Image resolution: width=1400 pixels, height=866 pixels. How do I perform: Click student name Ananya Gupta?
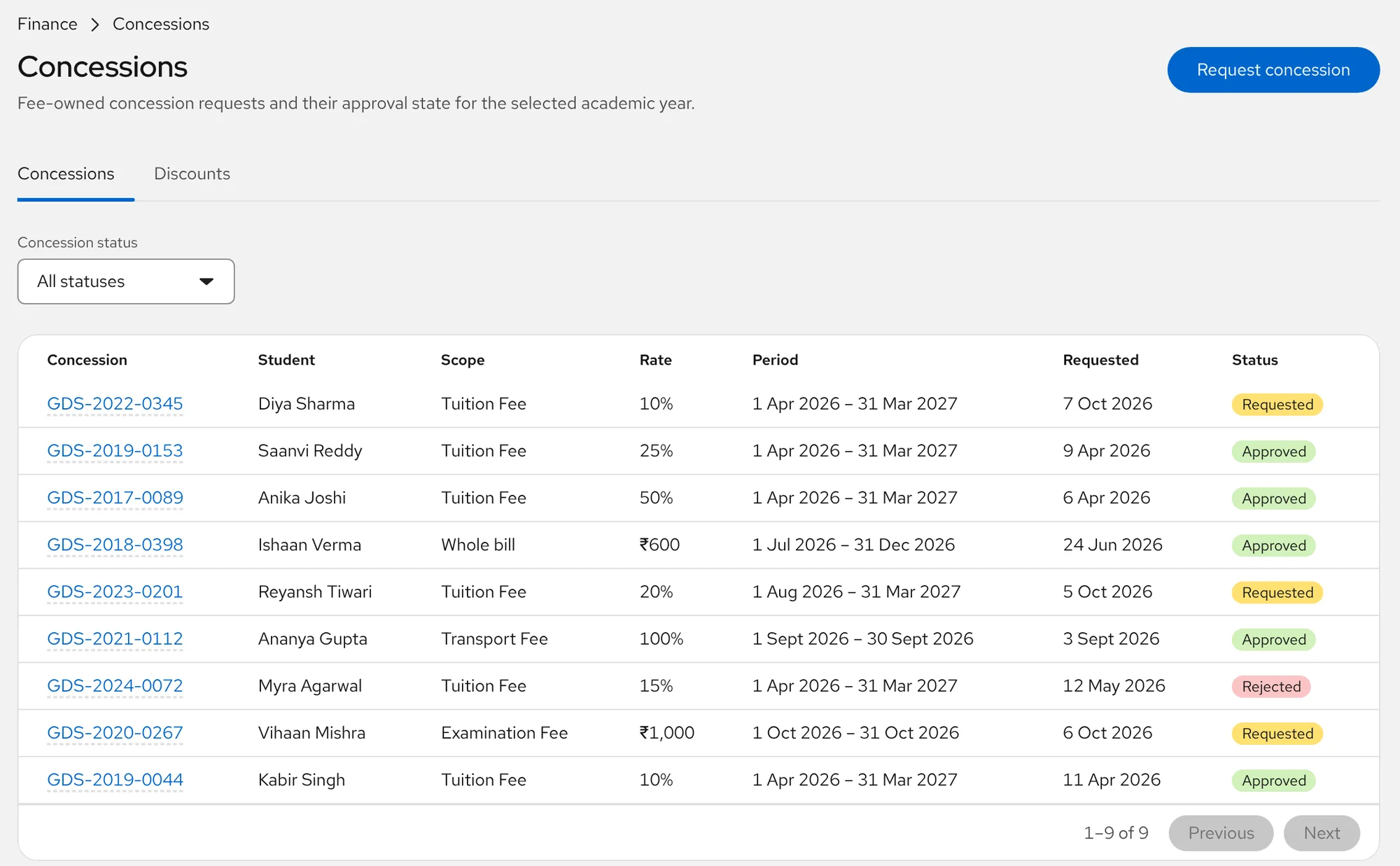(x=312, y=638)
